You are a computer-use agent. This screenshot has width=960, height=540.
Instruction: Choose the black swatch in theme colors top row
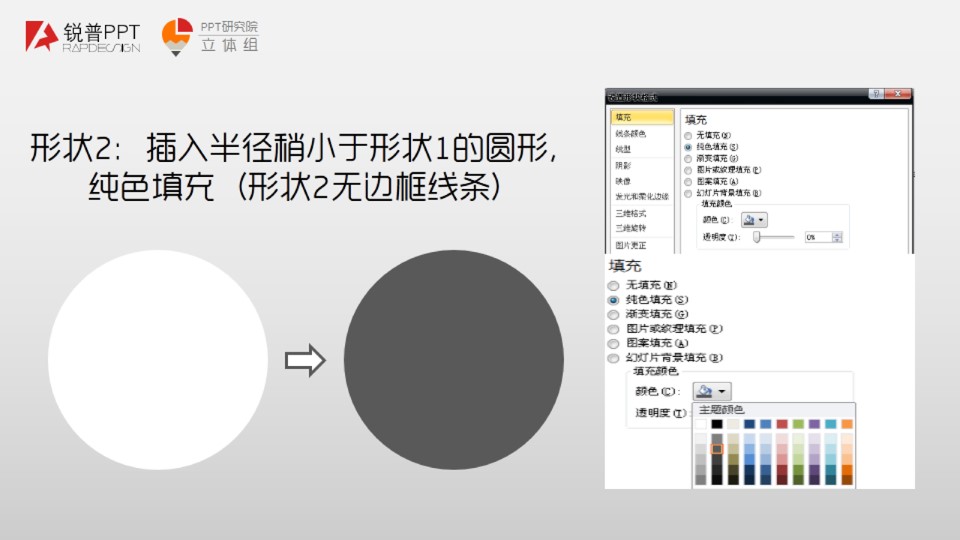click(x=717, y=424)
